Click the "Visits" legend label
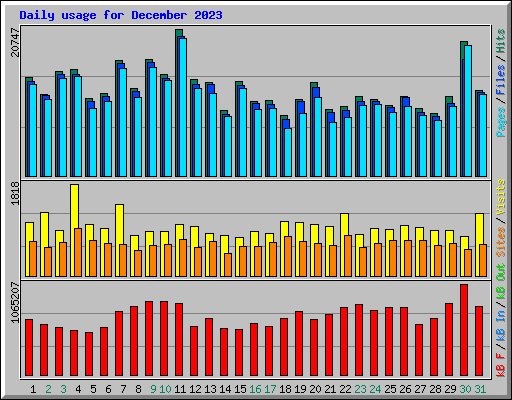The image size is (512, 400). point(501,197)
